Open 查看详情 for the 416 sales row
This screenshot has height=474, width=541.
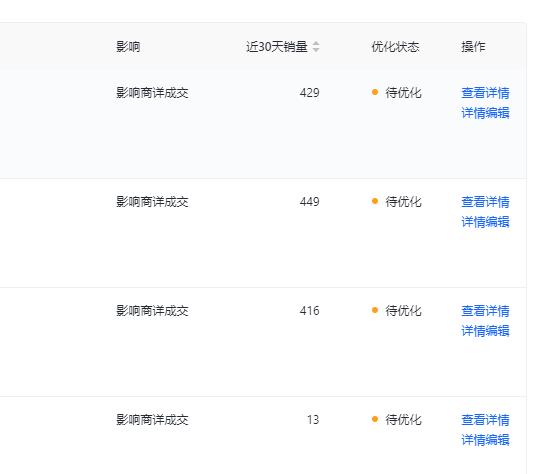[485, 311]
